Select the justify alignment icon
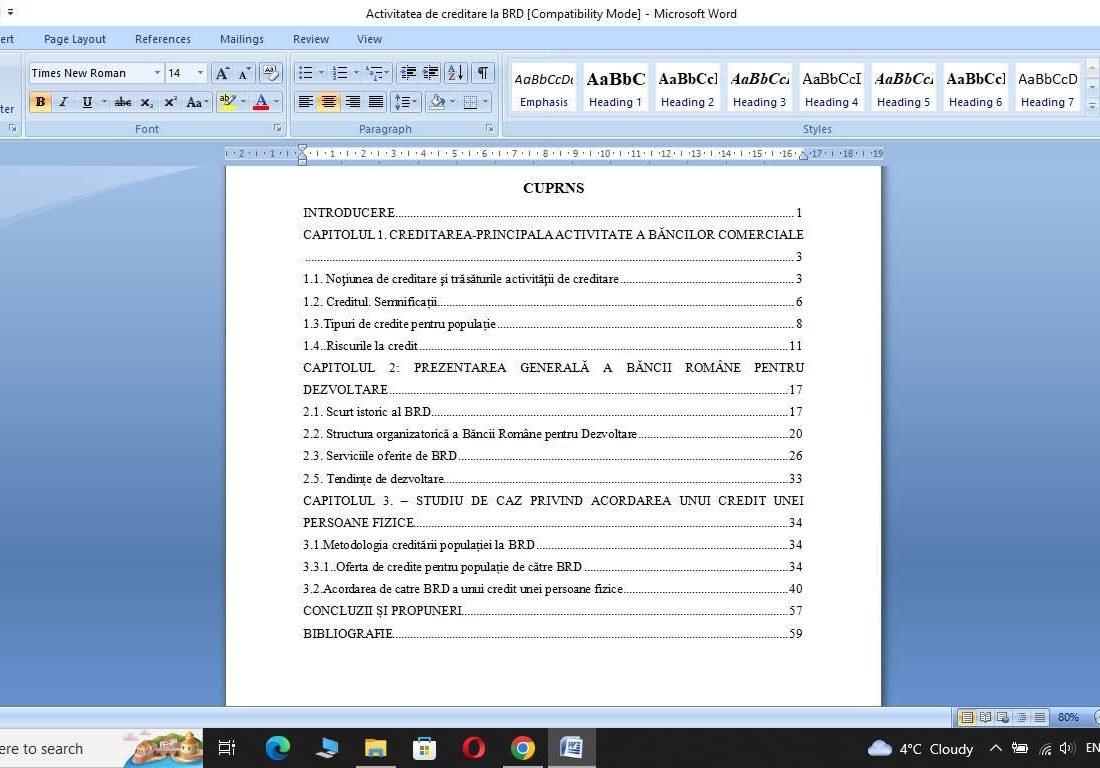Image resolution: width=1100 pixels, height=768 pixels. point(377,101)
